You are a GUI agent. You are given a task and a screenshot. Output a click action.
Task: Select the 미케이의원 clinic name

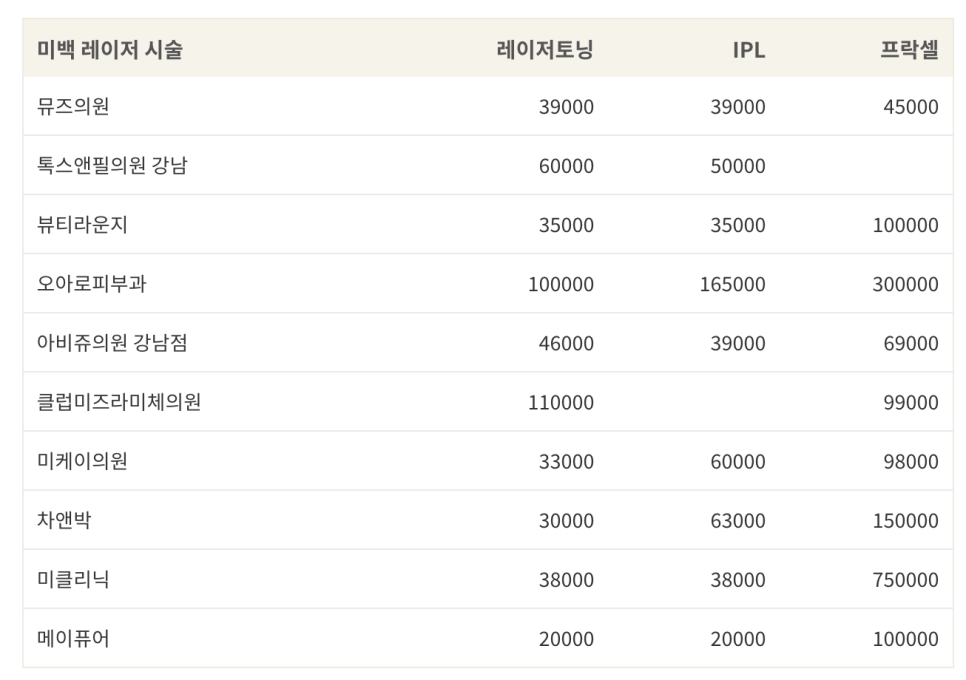(x=82, y=461)
